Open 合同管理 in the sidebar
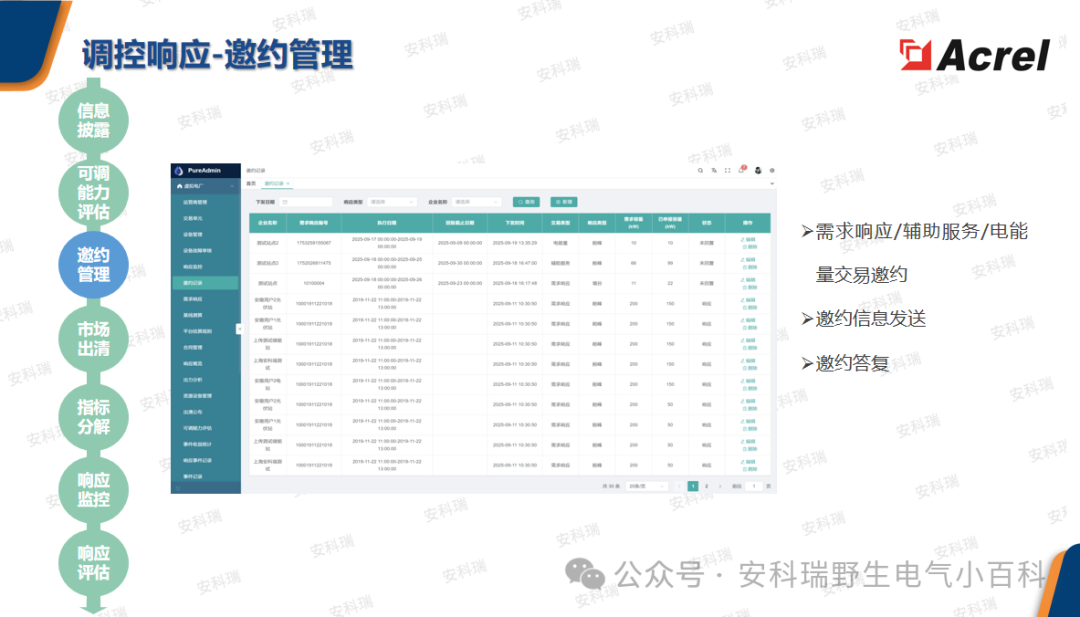 point(191,347)
